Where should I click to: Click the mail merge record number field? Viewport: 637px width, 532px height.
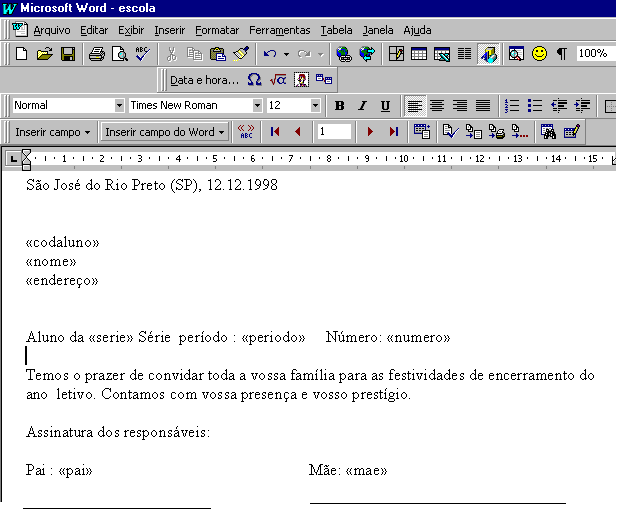click(334, 131)
